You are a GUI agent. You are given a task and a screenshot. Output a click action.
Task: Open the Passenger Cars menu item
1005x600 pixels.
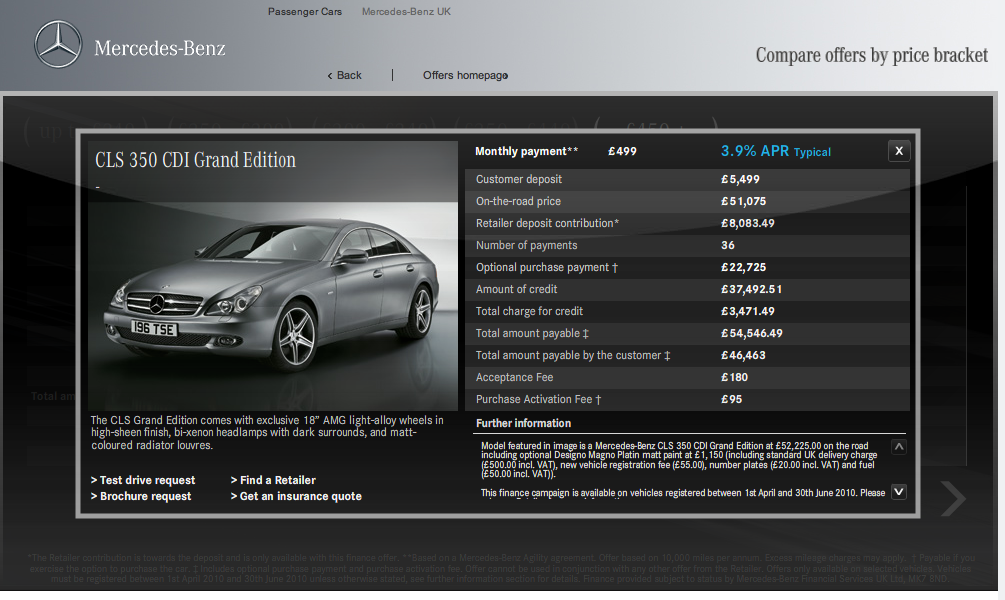[304, 12]
